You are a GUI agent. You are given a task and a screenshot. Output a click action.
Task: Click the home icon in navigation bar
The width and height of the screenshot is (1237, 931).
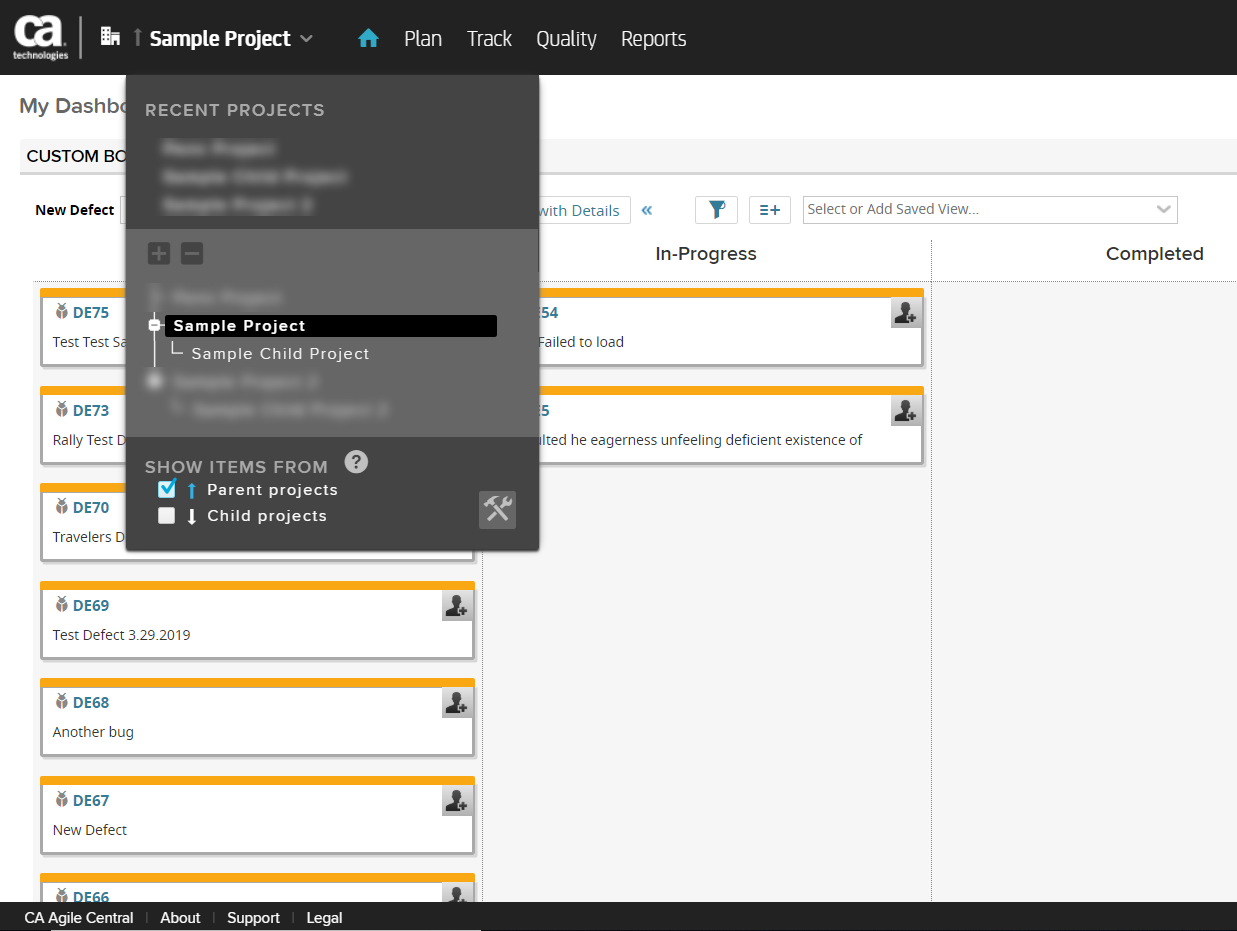click(368, 39)
